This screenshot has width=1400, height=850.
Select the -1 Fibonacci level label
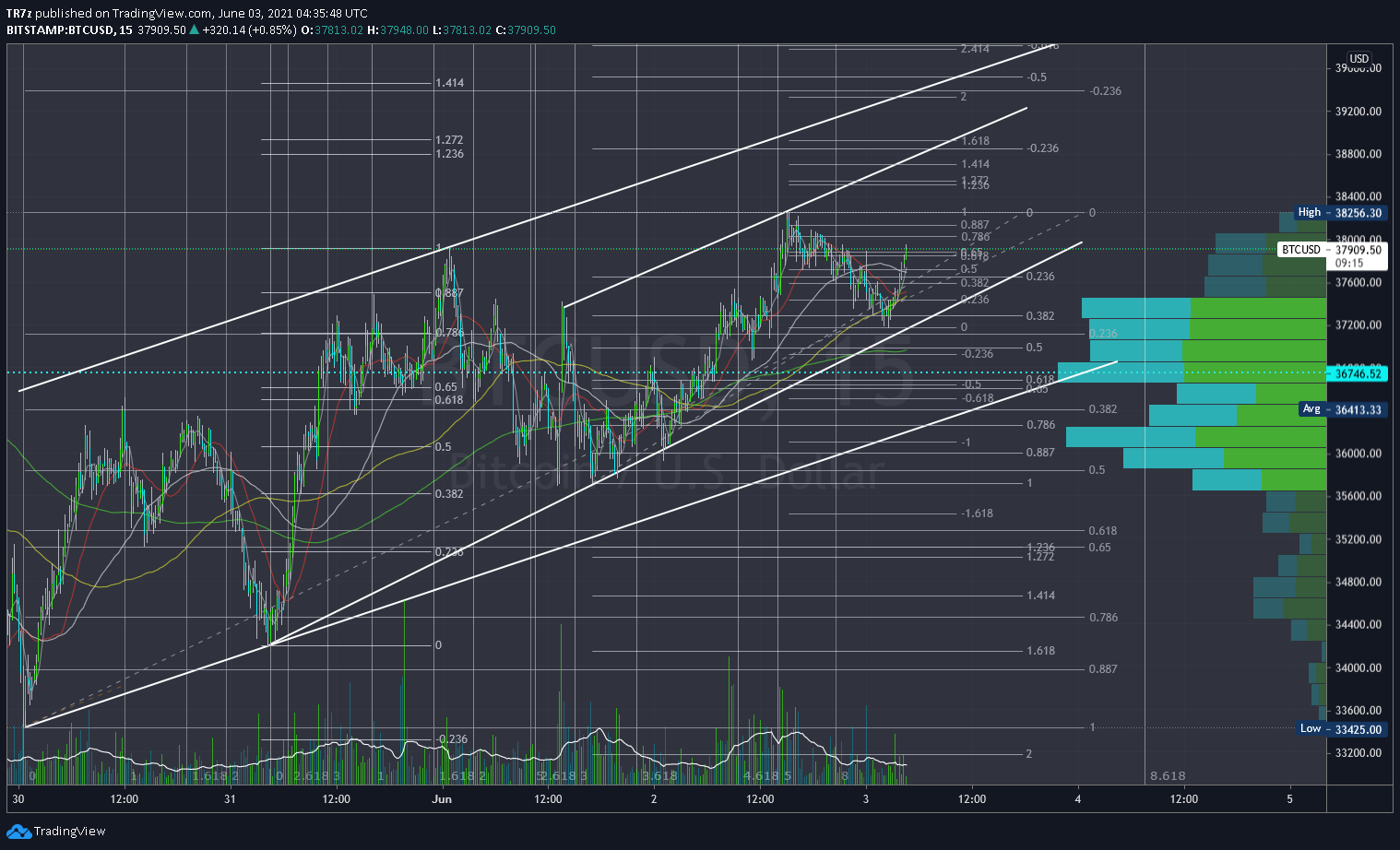[x=966, y=443]
